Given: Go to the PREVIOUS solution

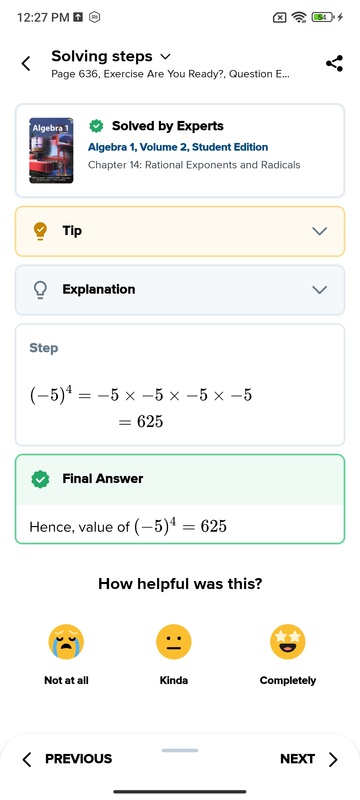Looking at the screenshot, I should [67, 759].
